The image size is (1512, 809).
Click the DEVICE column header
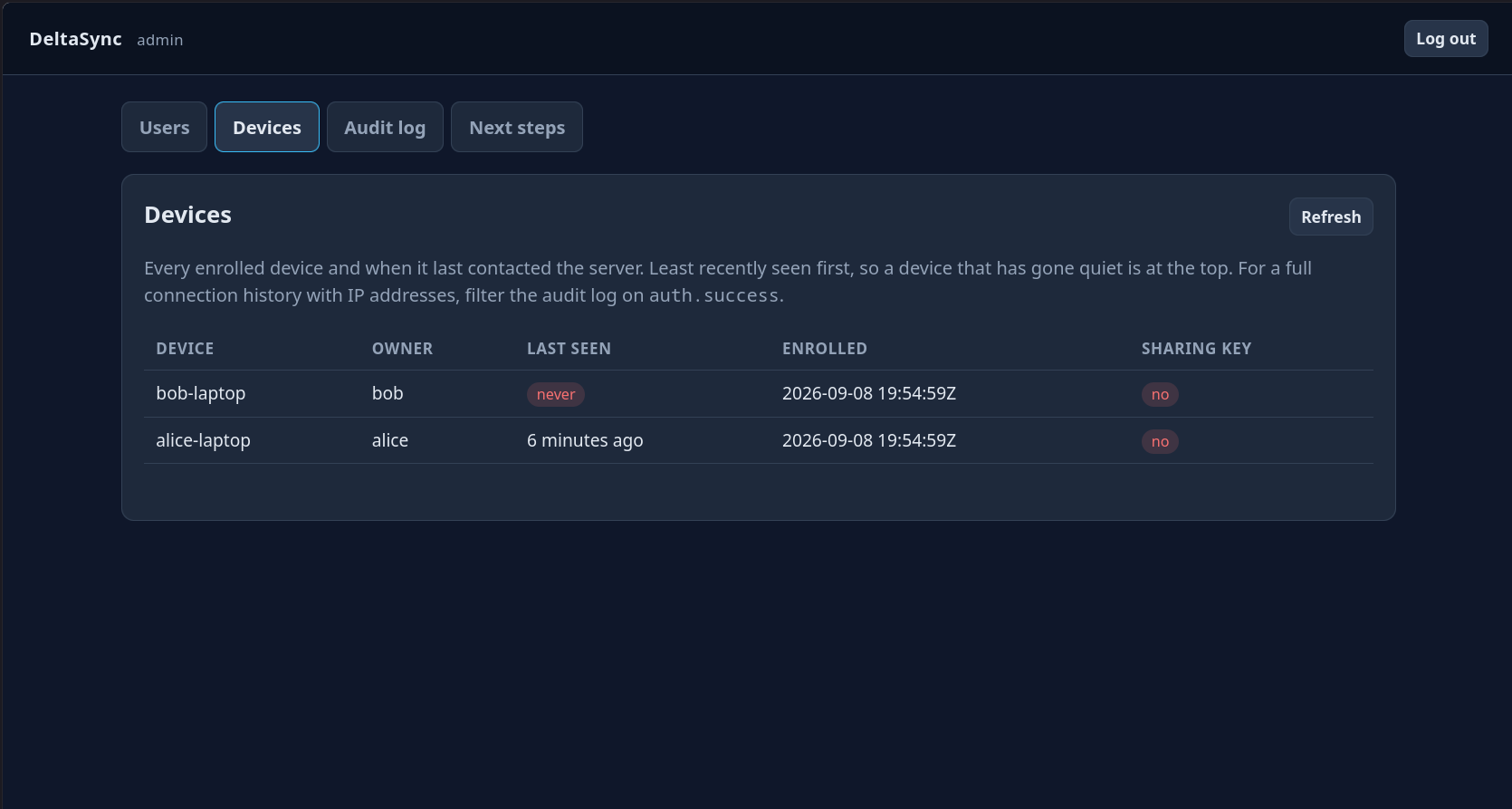point(185,349)
